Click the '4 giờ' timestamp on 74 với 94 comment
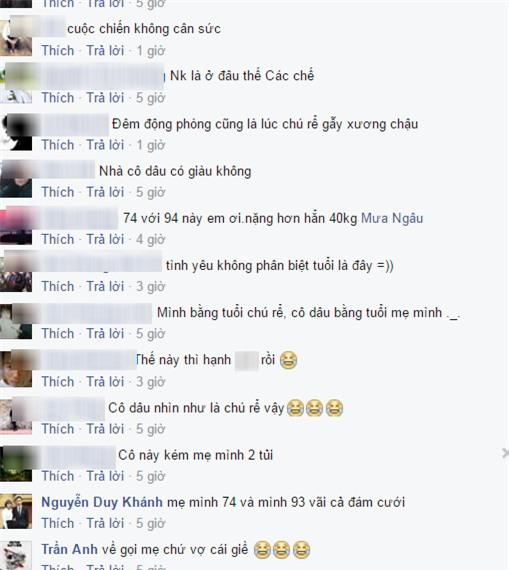 [x=151, y=239]
